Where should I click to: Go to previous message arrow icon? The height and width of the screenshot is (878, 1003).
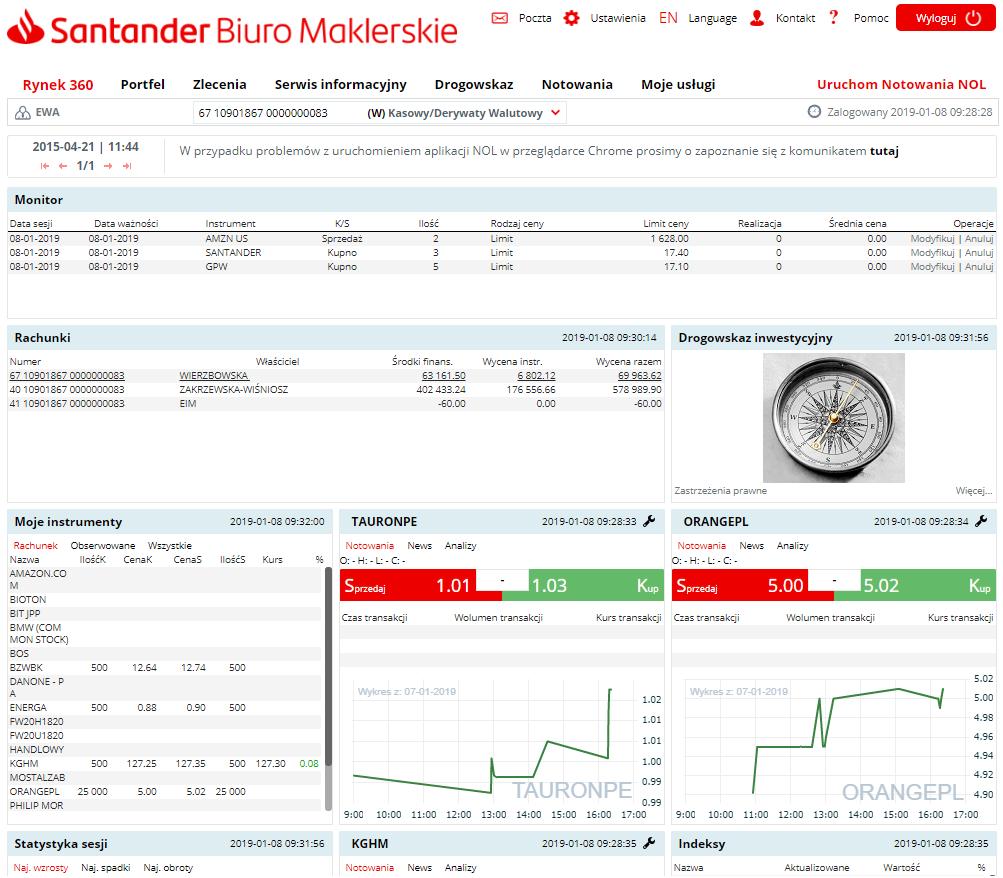coord(63,166)
